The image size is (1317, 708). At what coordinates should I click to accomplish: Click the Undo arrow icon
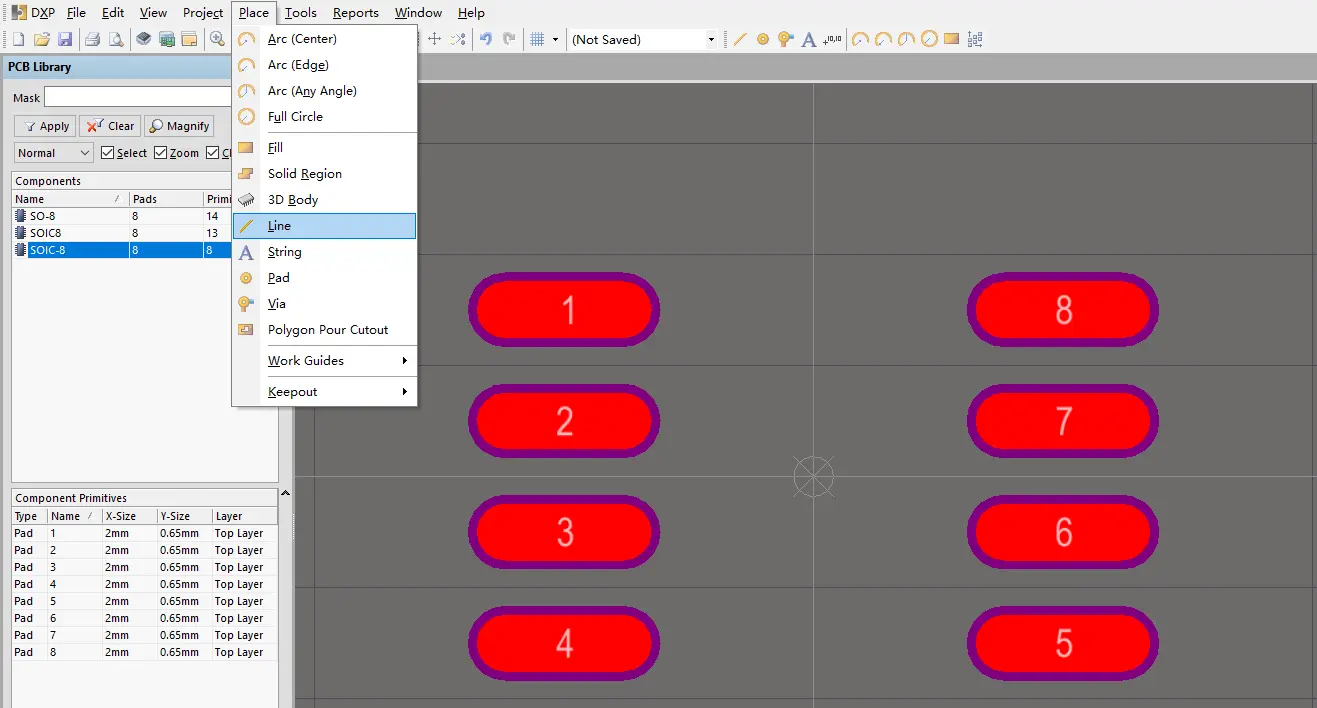coord(486,40)
